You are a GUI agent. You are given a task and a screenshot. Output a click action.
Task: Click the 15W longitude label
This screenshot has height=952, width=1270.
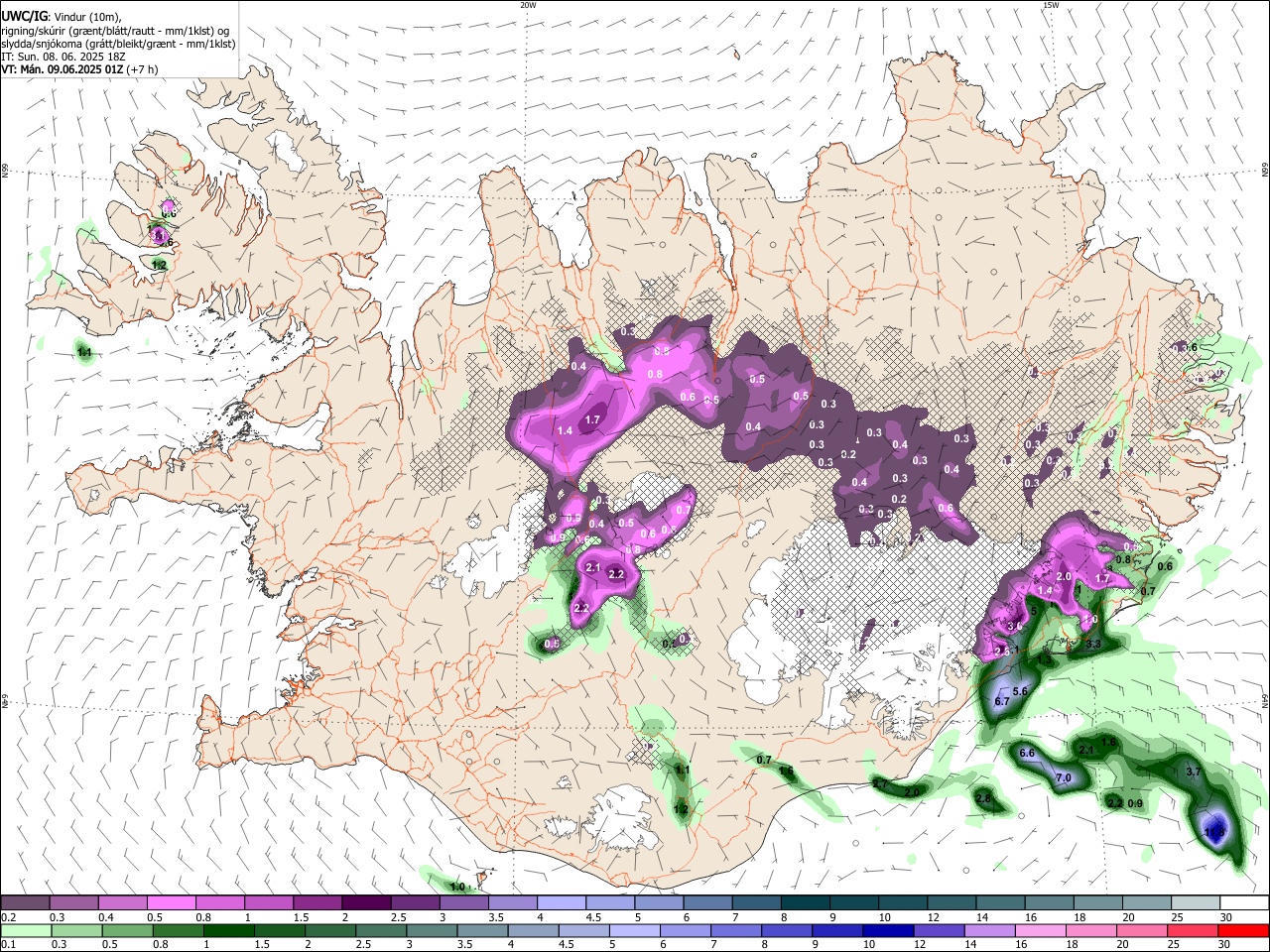[1051, 5]
